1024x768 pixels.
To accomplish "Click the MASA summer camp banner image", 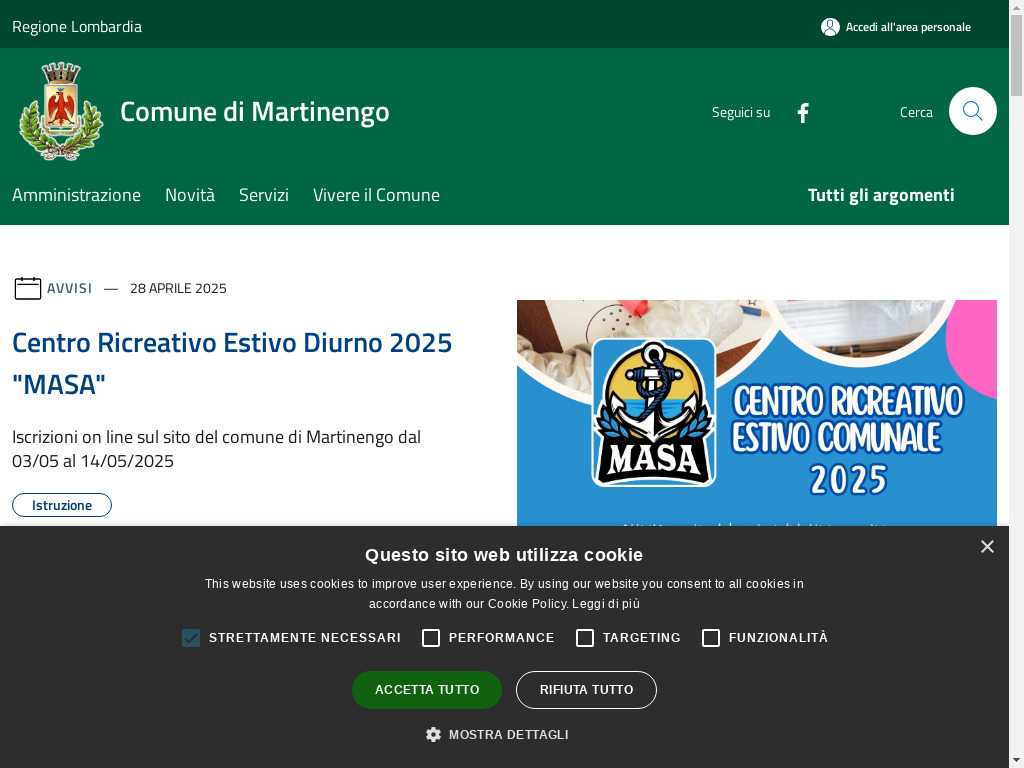I will [757, 413].
